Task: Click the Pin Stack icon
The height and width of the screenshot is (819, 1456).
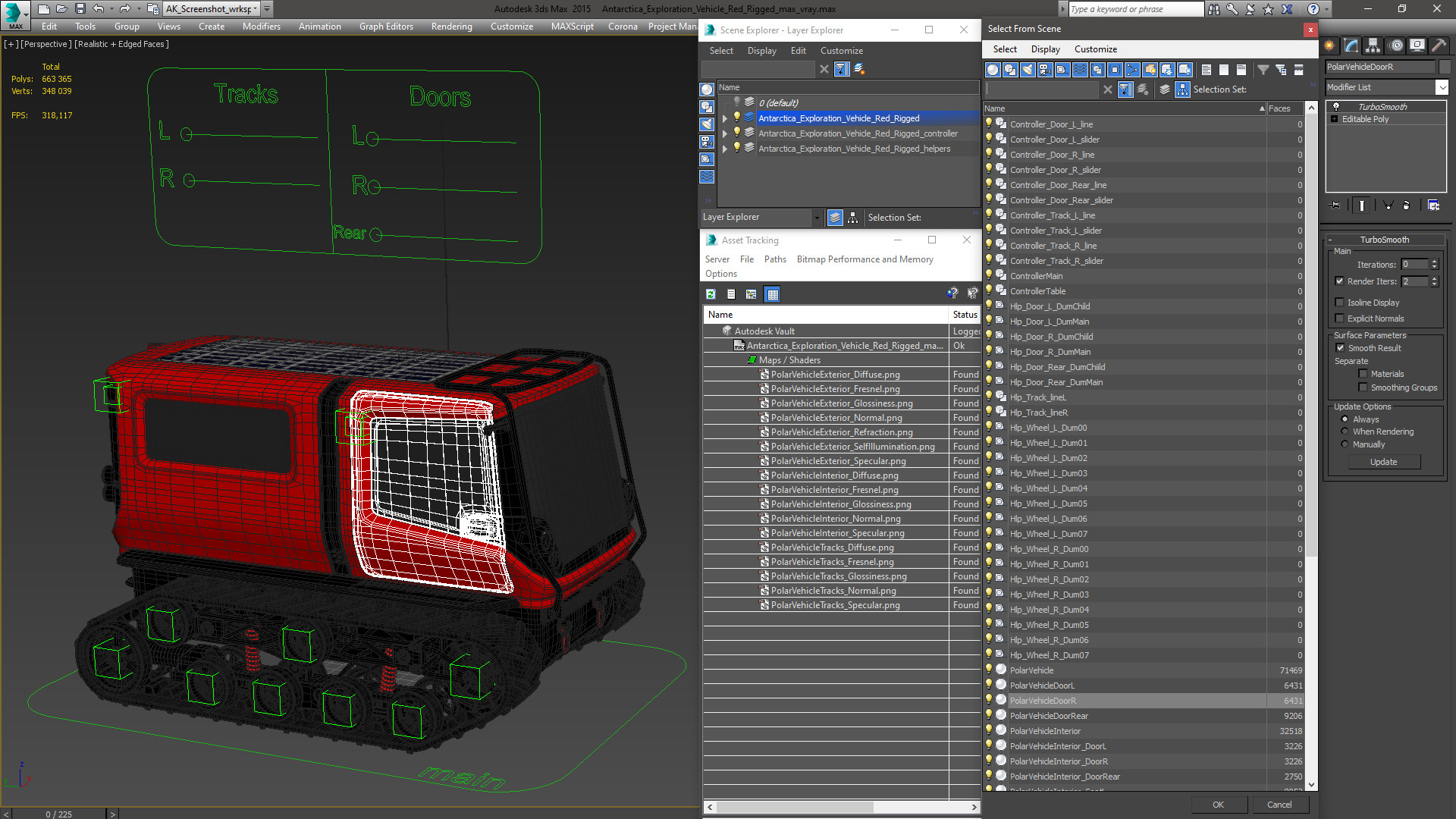Action: (1335, 205)
